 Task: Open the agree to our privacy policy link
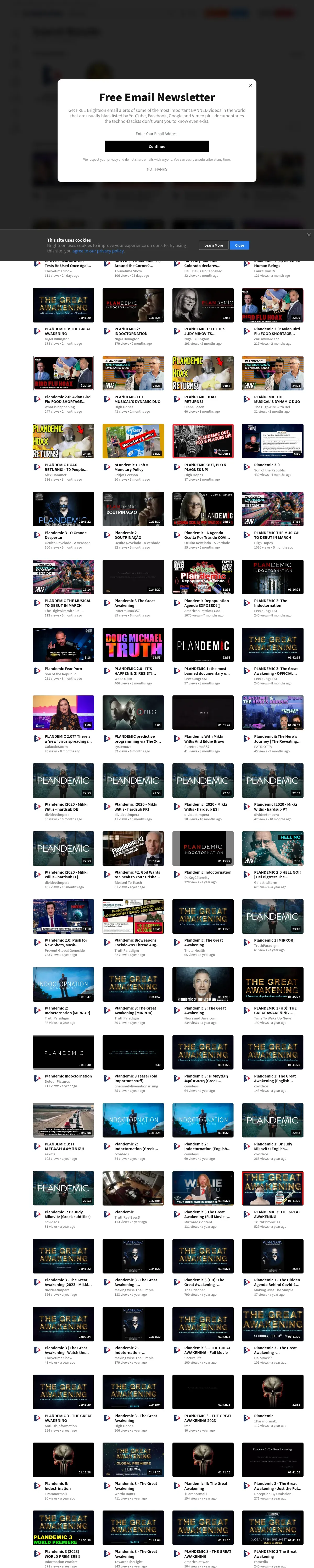[x=98, y=251]
